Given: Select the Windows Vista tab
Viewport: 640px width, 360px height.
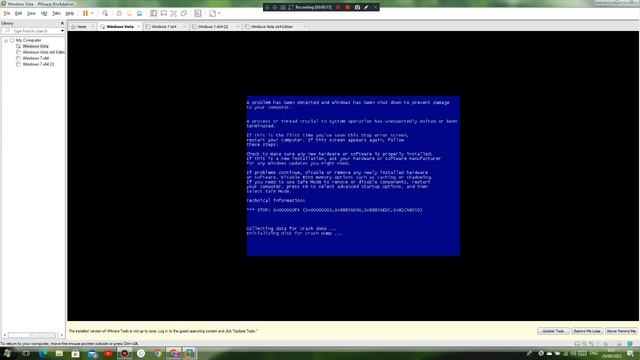Looking at the screenshot, I should pyautogui.click(x=120, y=27).
